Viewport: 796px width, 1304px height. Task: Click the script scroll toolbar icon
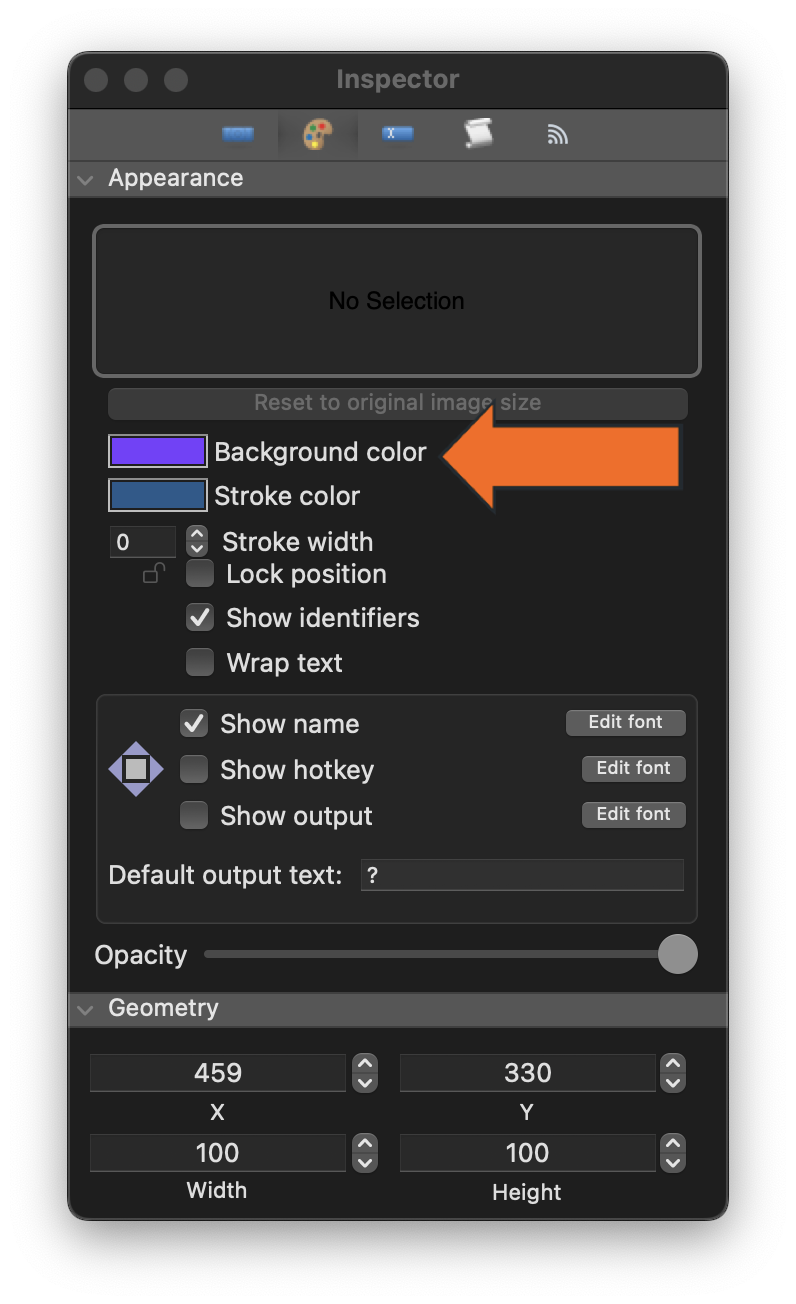click(x=477, y=134)
